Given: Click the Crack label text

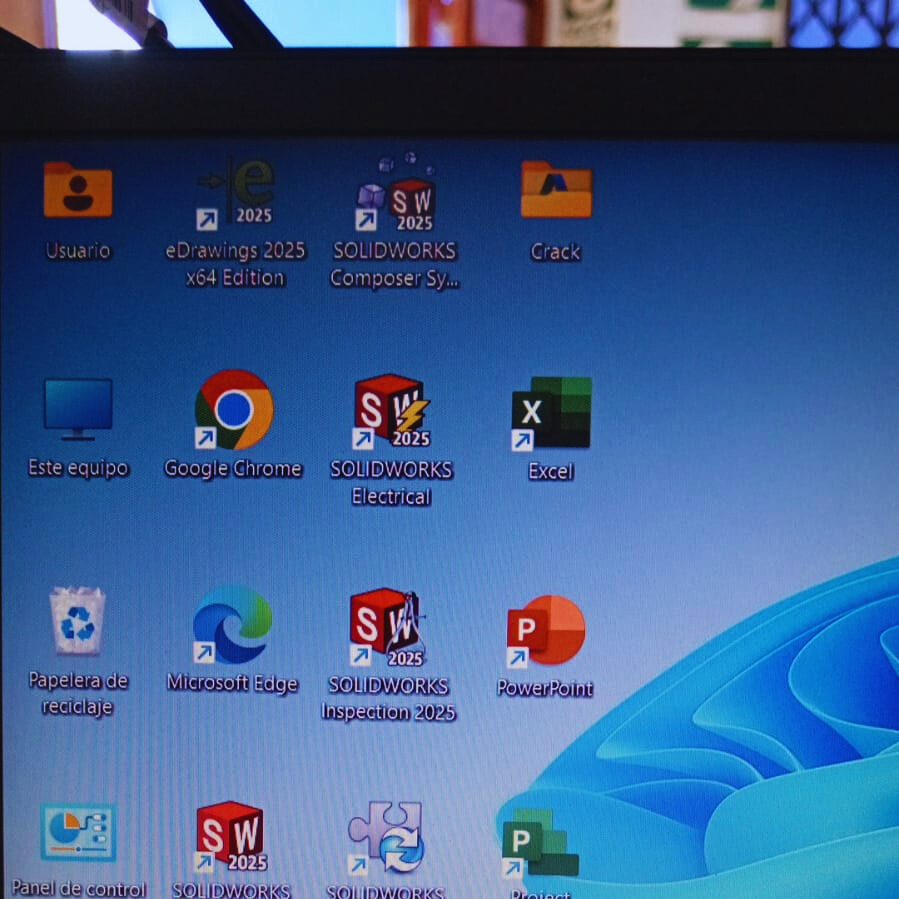Looking at the screenshot, I should pyautogui.click(x=556, y=252).
